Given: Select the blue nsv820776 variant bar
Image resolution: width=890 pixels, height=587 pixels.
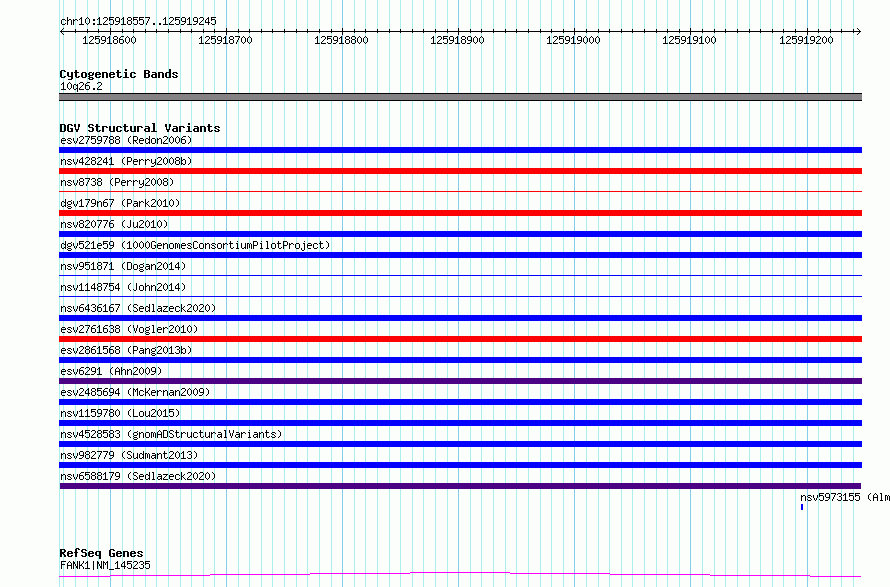Looking at the screenshot, I should pyautogui.click(x=460, y=234).
